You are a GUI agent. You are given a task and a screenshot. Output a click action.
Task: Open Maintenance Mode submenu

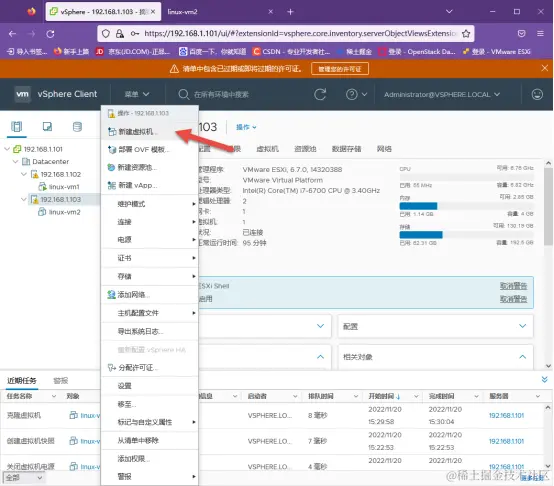click(x=149, y=204)
